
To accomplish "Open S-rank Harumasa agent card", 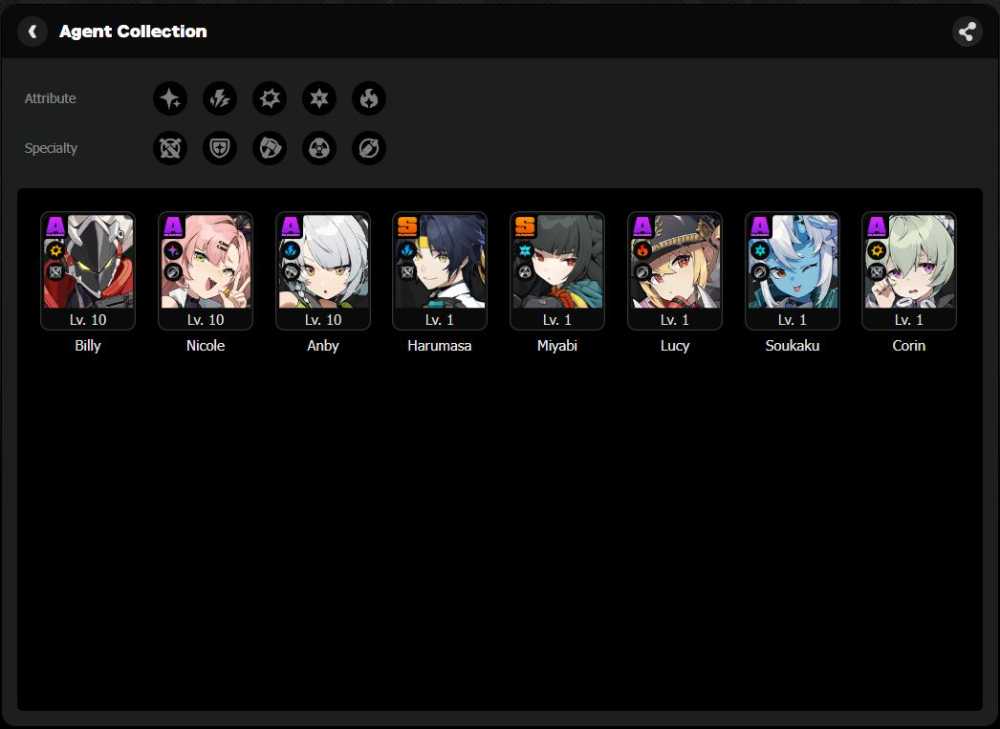I will [440, 271].
